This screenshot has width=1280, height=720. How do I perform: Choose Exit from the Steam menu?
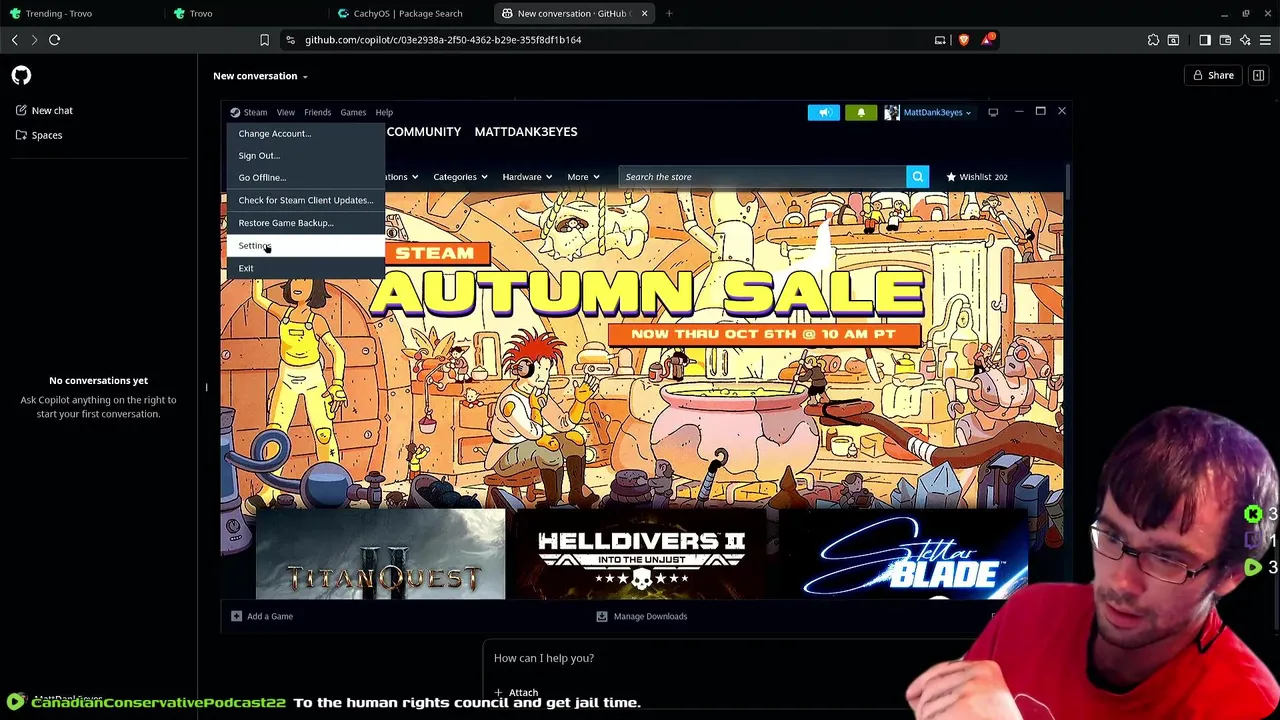point(305,268)
